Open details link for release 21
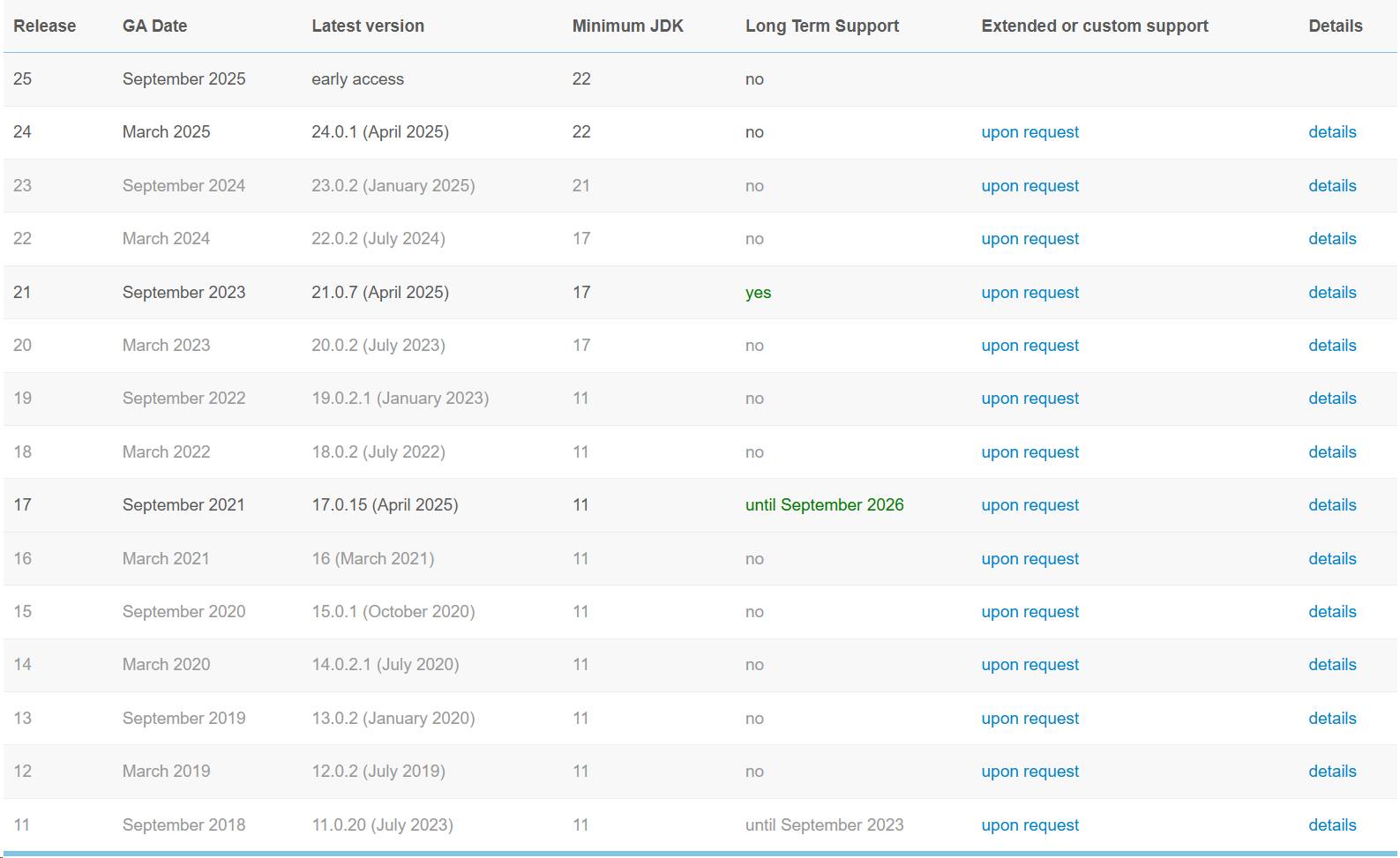The width and height of the screenshot is (1400, 858). 1332,293
